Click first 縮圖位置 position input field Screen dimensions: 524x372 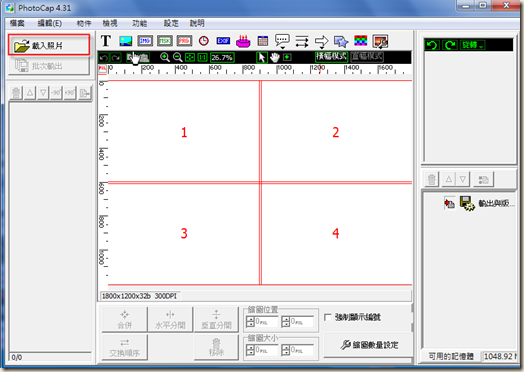pos(266,322)
